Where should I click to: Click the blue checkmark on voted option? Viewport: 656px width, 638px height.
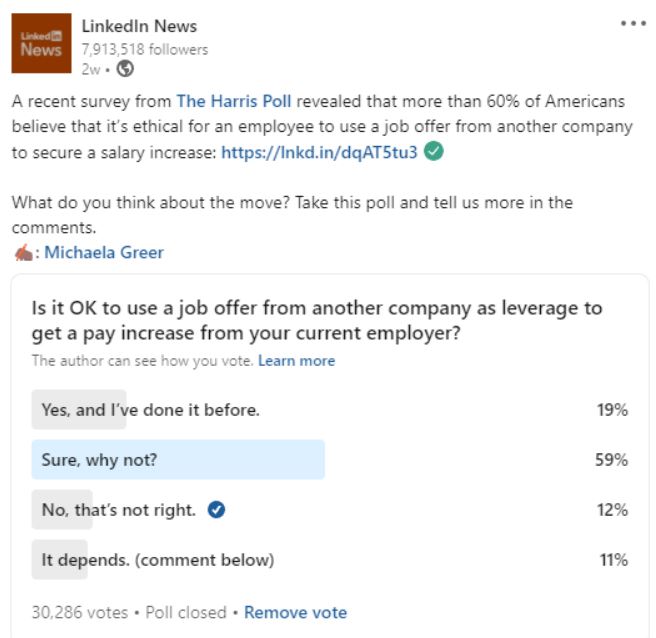point(216,510)
